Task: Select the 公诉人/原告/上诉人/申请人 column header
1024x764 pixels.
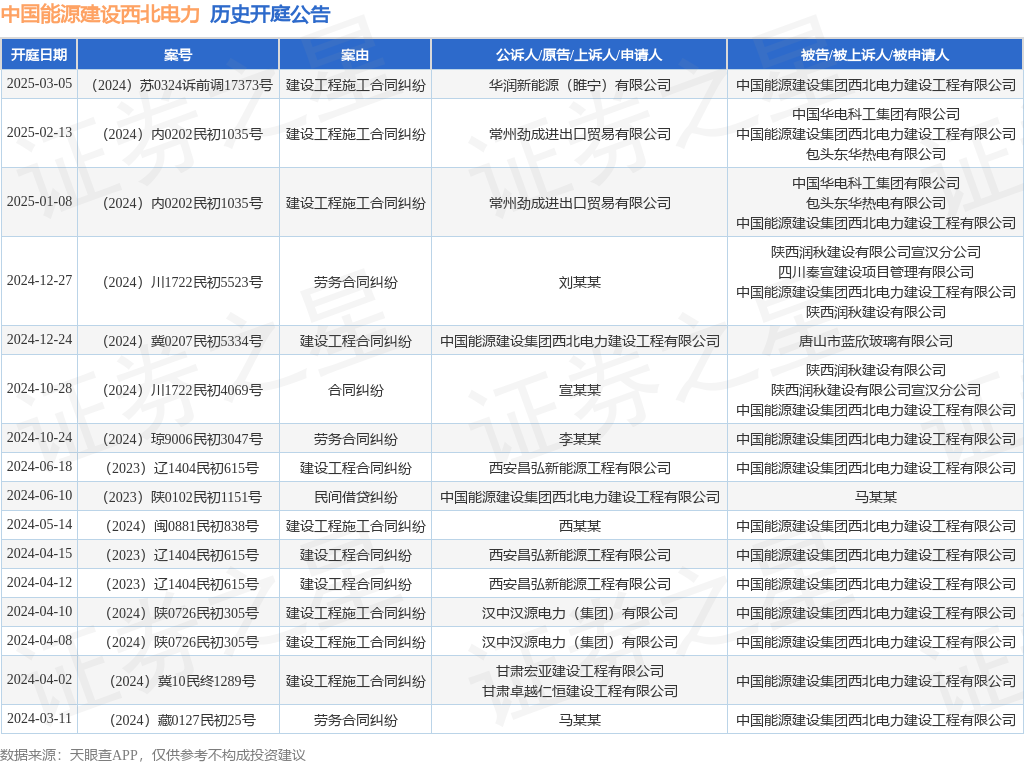Action: point(579,55)
